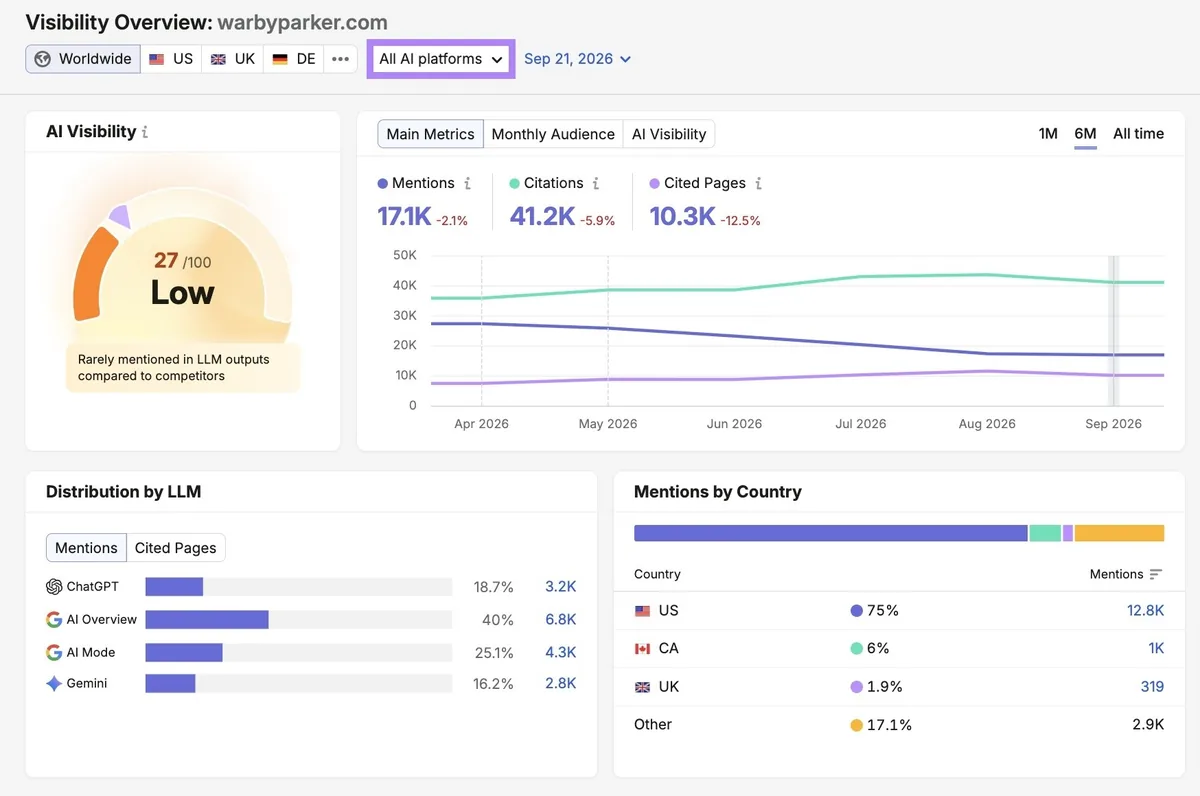
Task: Open the Sep 21, 2026 date picker
Action: 578,59
